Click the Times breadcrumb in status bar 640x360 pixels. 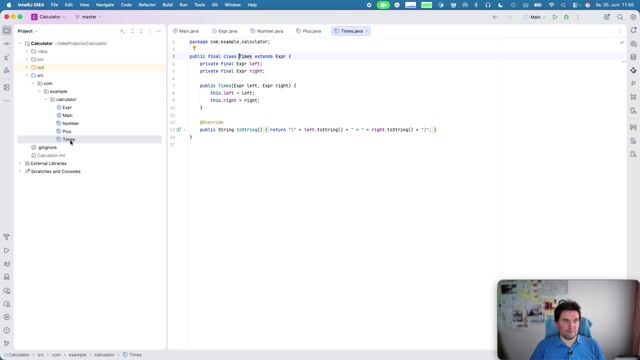click(133, 355)
